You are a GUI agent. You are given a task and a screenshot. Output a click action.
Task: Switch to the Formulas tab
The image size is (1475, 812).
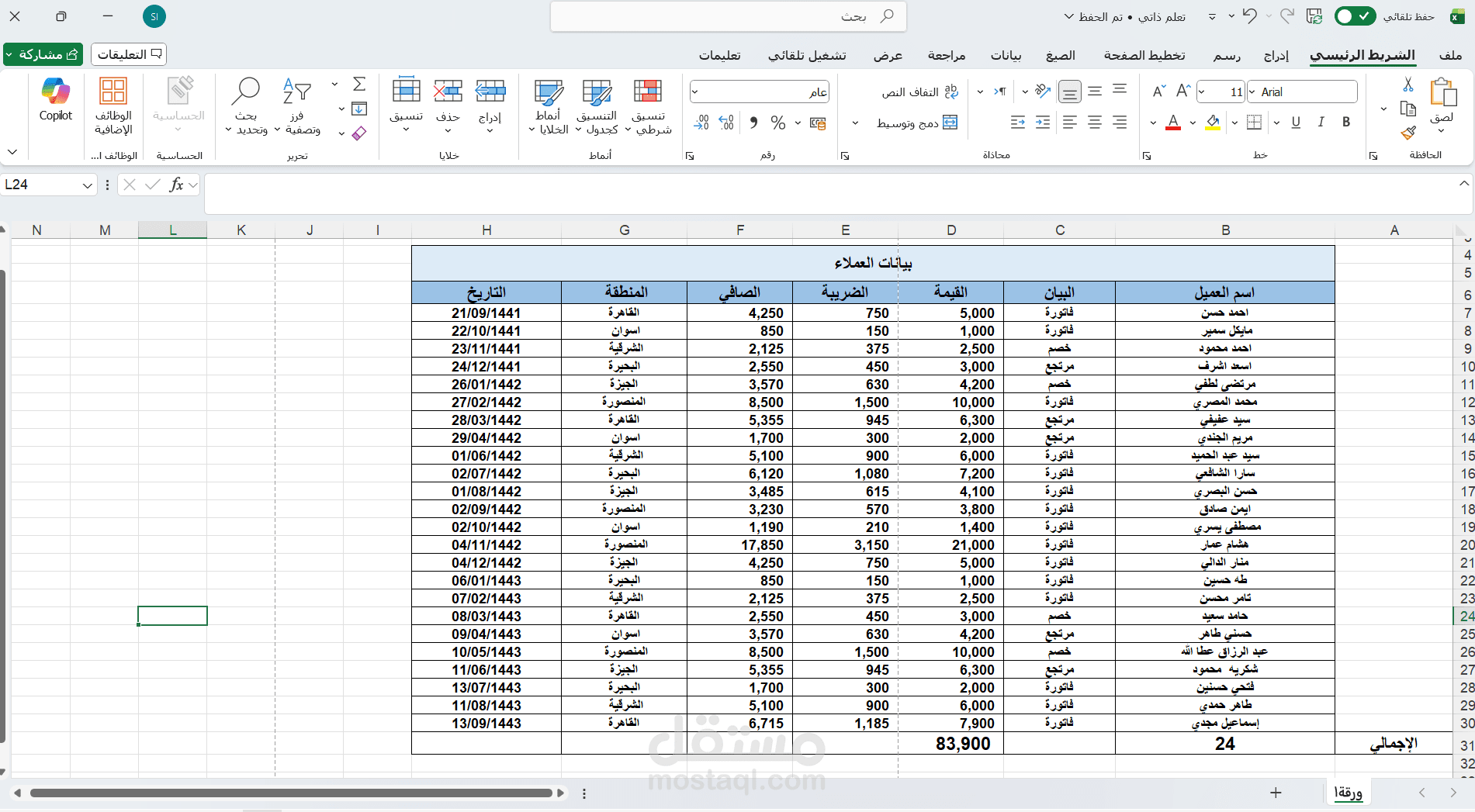click(x=1060, y=55)
